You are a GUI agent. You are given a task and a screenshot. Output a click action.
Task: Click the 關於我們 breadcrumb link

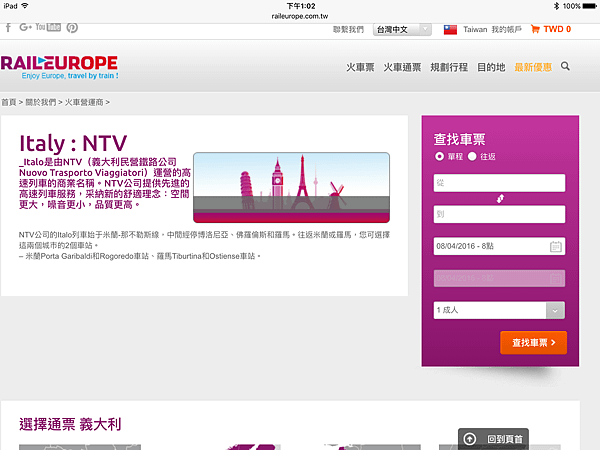[41, 102]
